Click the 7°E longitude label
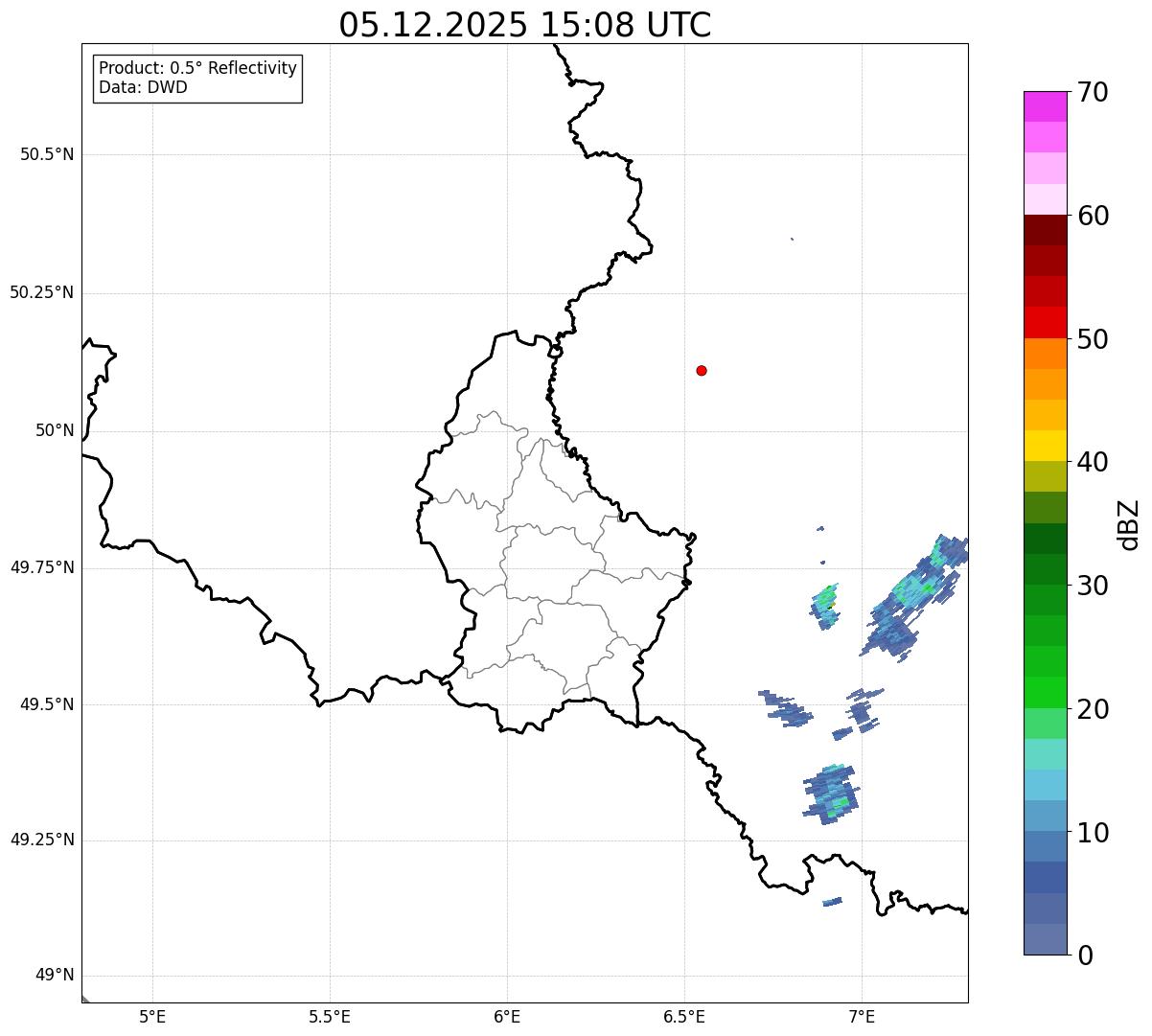The width and height of the screenshot is (1152, 1036). (862, 1016)
